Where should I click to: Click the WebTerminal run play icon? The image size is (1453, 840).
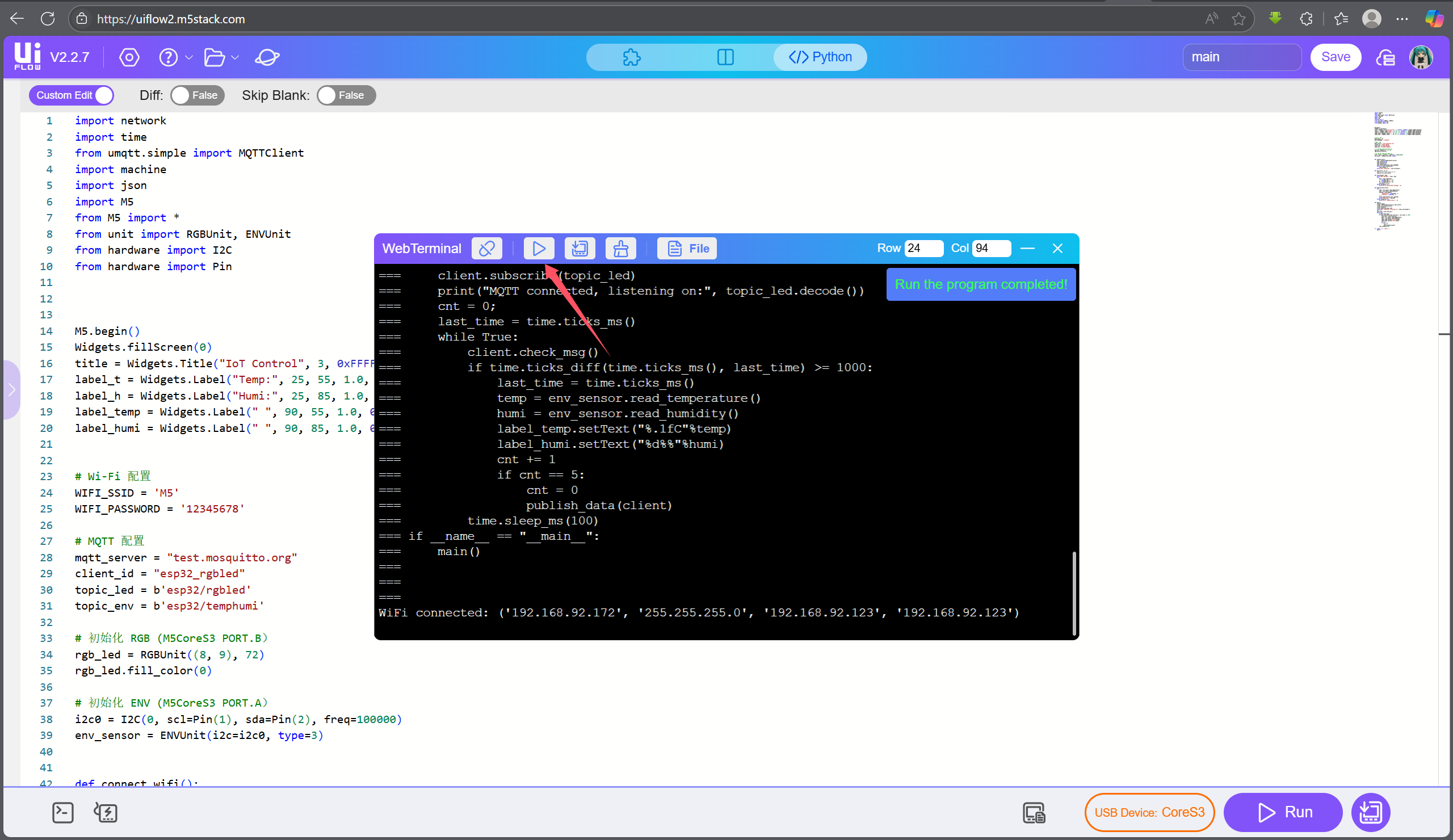(x=539, y=249)
